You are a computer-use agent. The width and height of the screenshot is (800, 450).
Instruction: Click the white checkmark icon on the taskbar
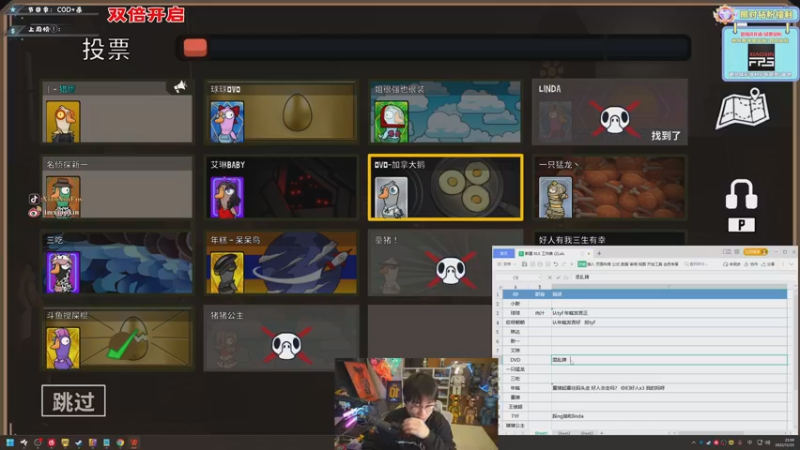(x=79, y=442)
